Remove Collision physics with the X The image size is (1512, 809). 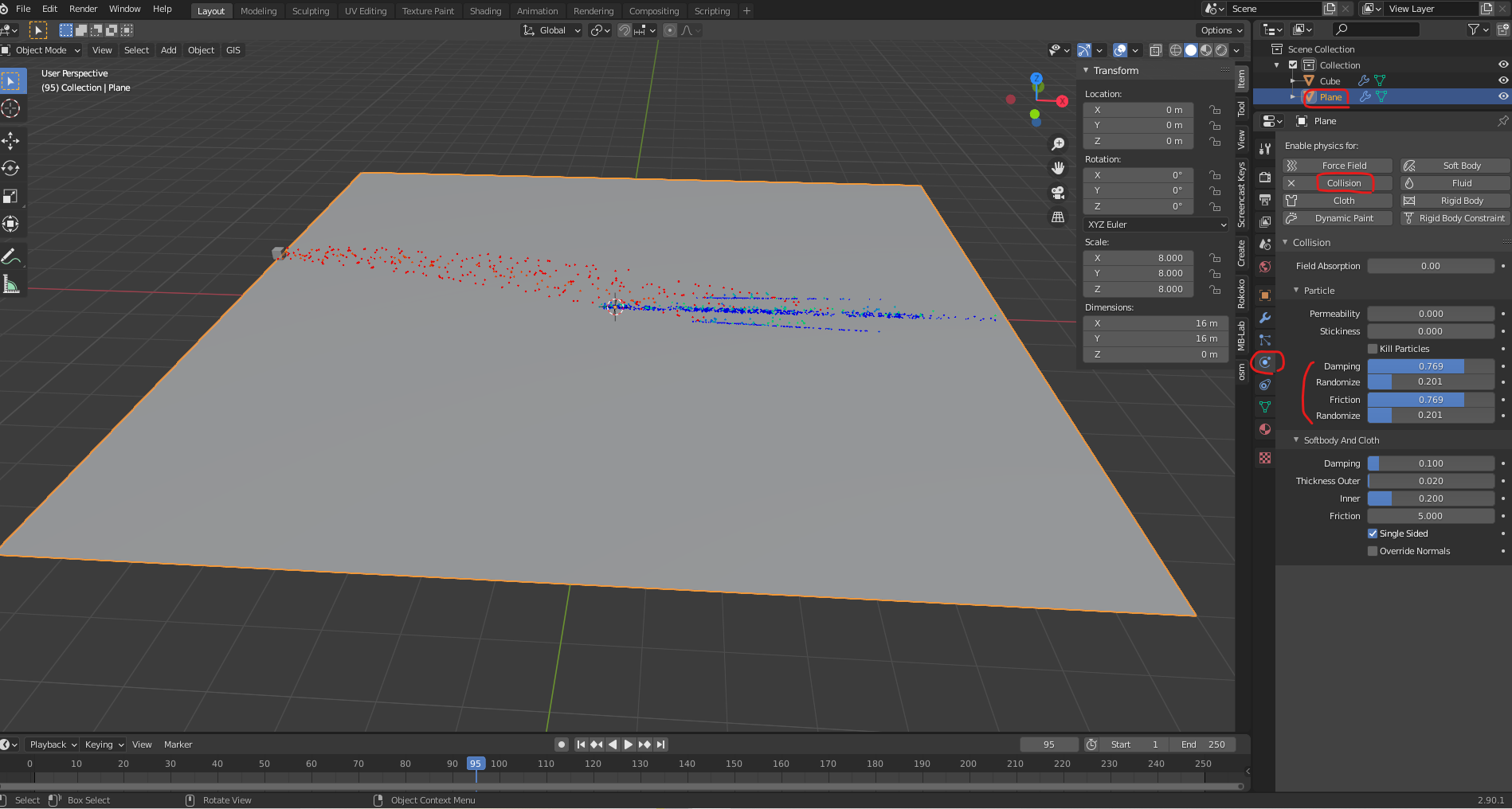1291,183
